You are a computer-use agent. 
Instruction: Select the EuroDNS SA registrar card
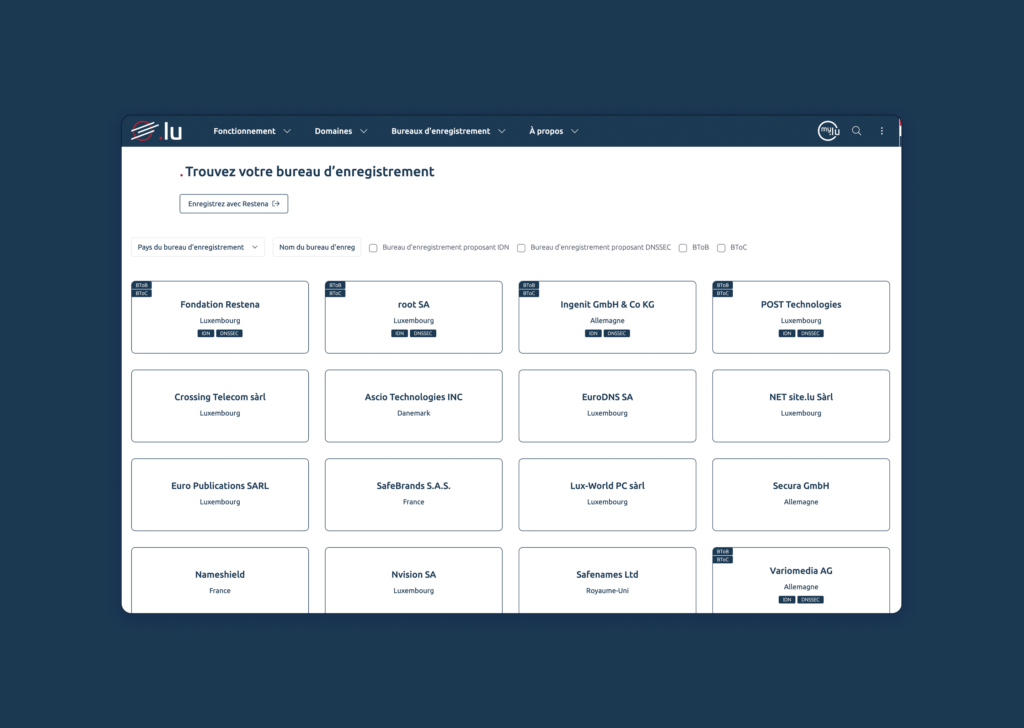click(607, 406)
